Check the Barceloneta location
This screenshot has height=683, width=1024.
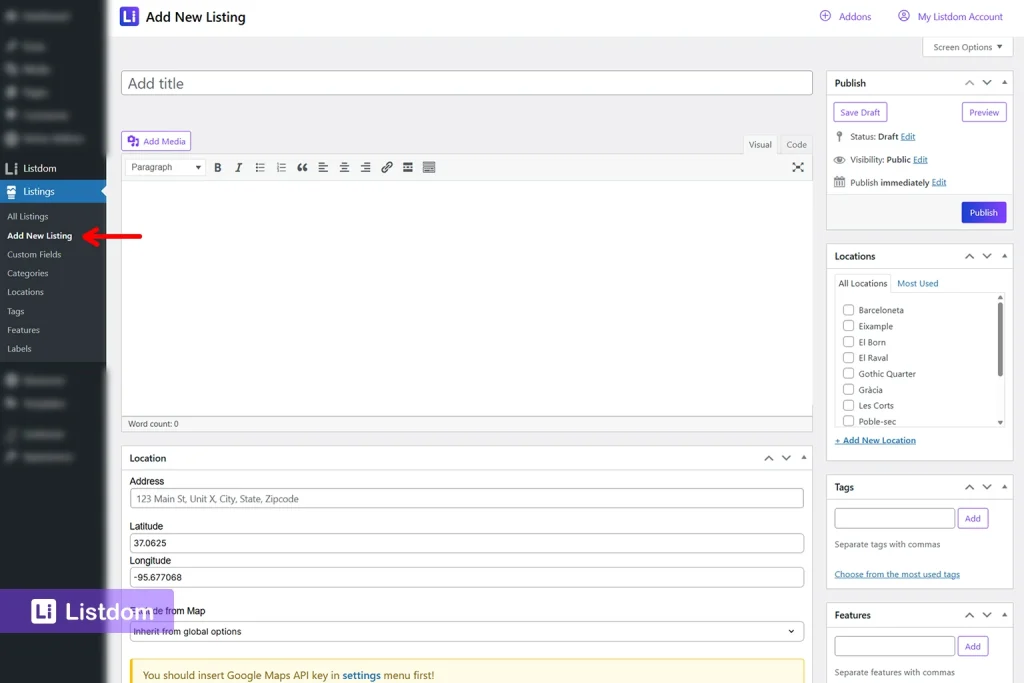848,309
